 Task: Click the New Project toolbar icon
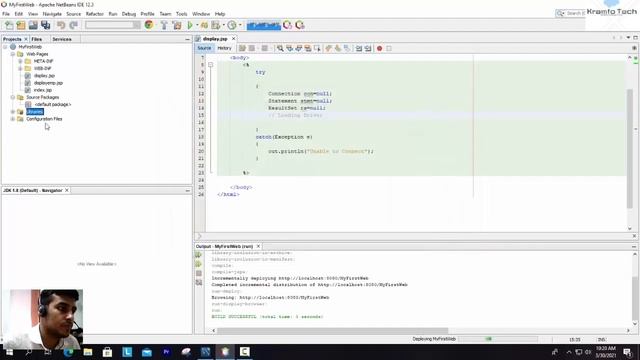pyautogui.click(x=21, y=25)
